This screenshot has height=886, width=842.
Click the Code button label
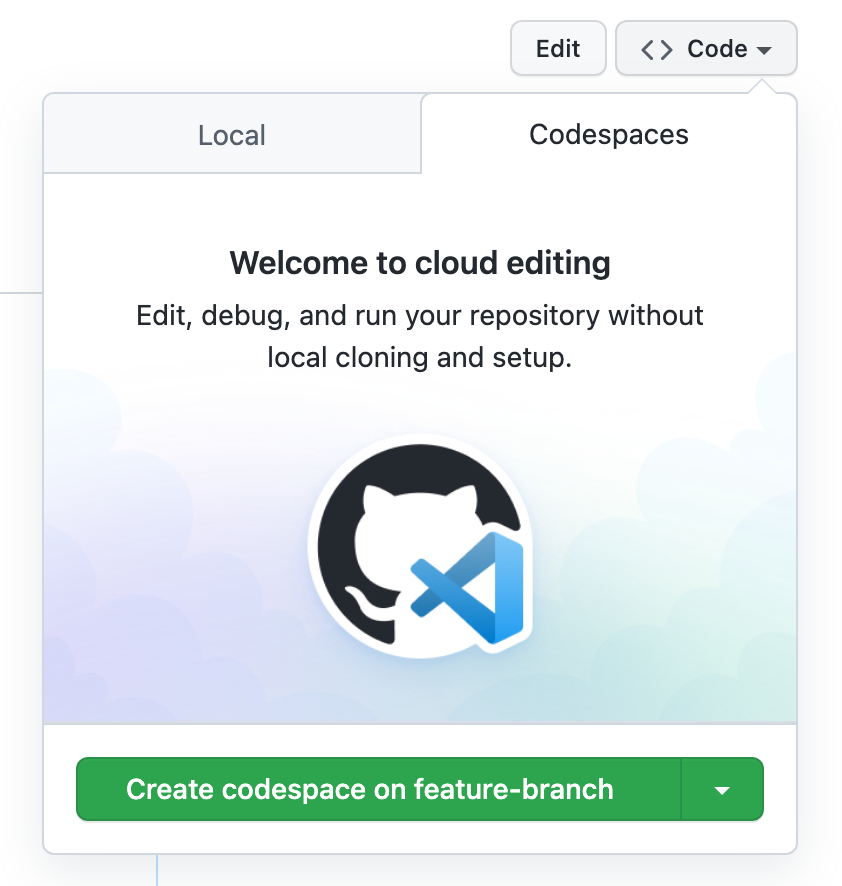coord(717,49)
